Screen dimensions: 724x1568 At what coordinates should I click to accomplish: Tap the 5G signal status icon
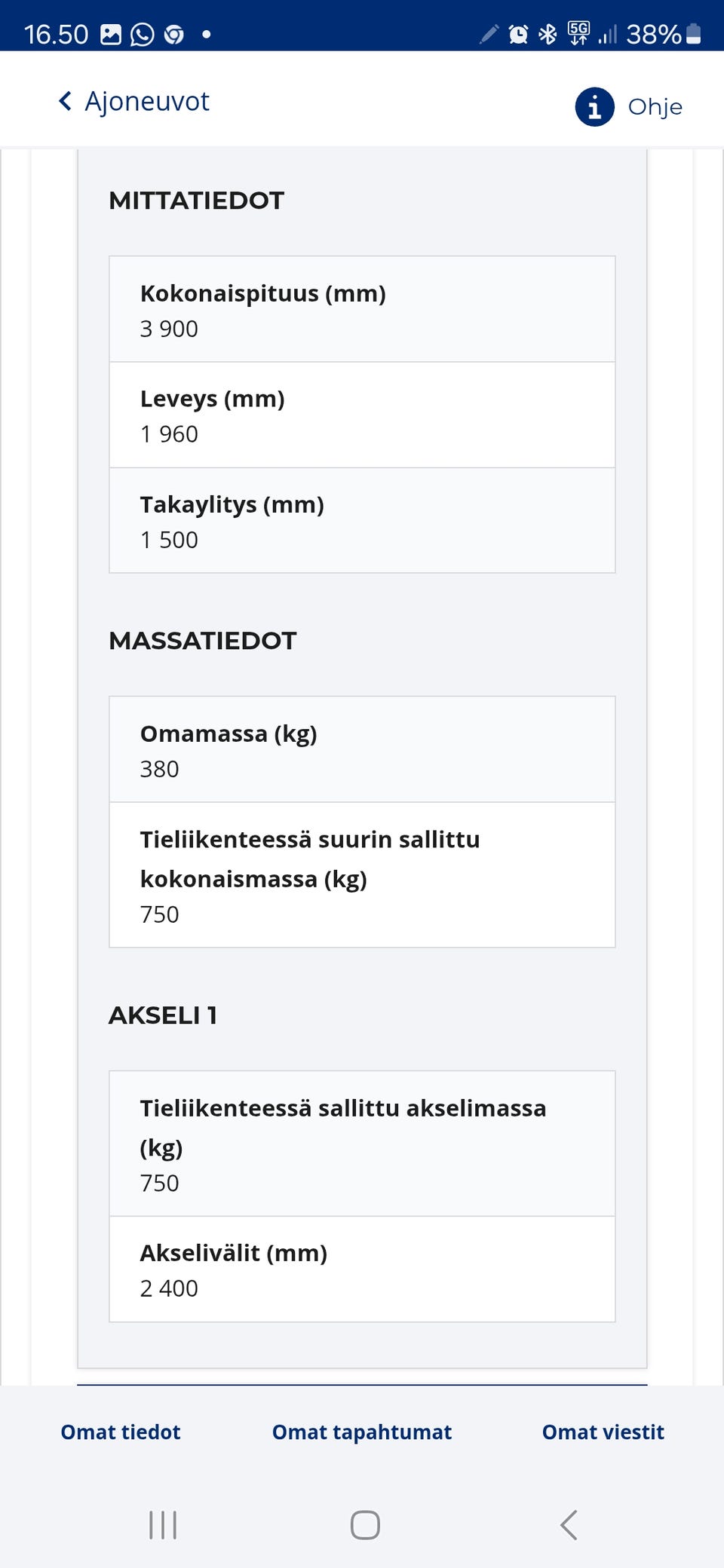[578, 33]
